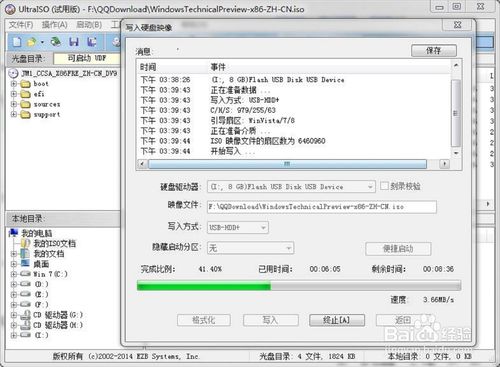Click the 时间 column header

(148, 67)
